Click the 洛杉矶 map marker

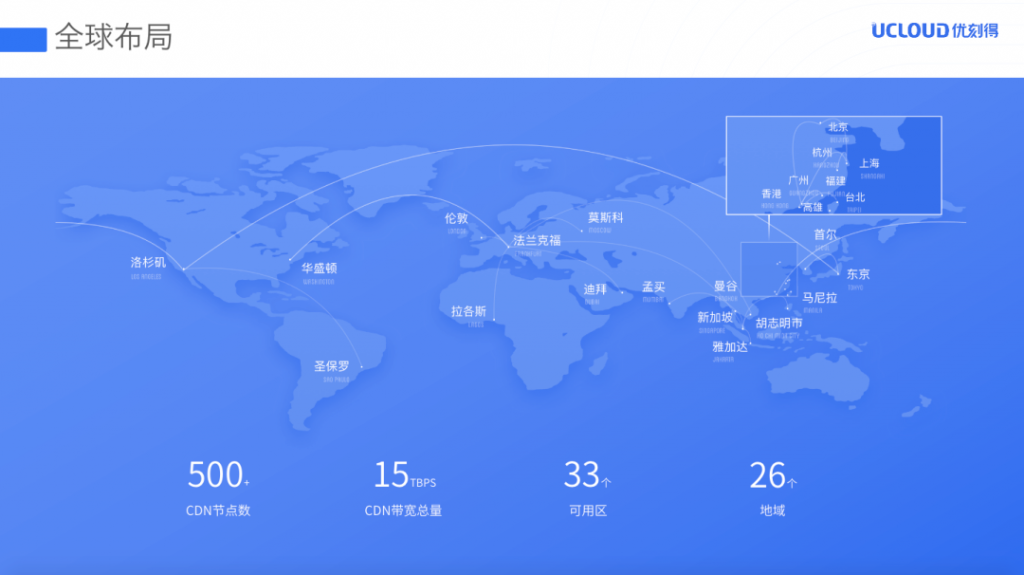point(146,263)
